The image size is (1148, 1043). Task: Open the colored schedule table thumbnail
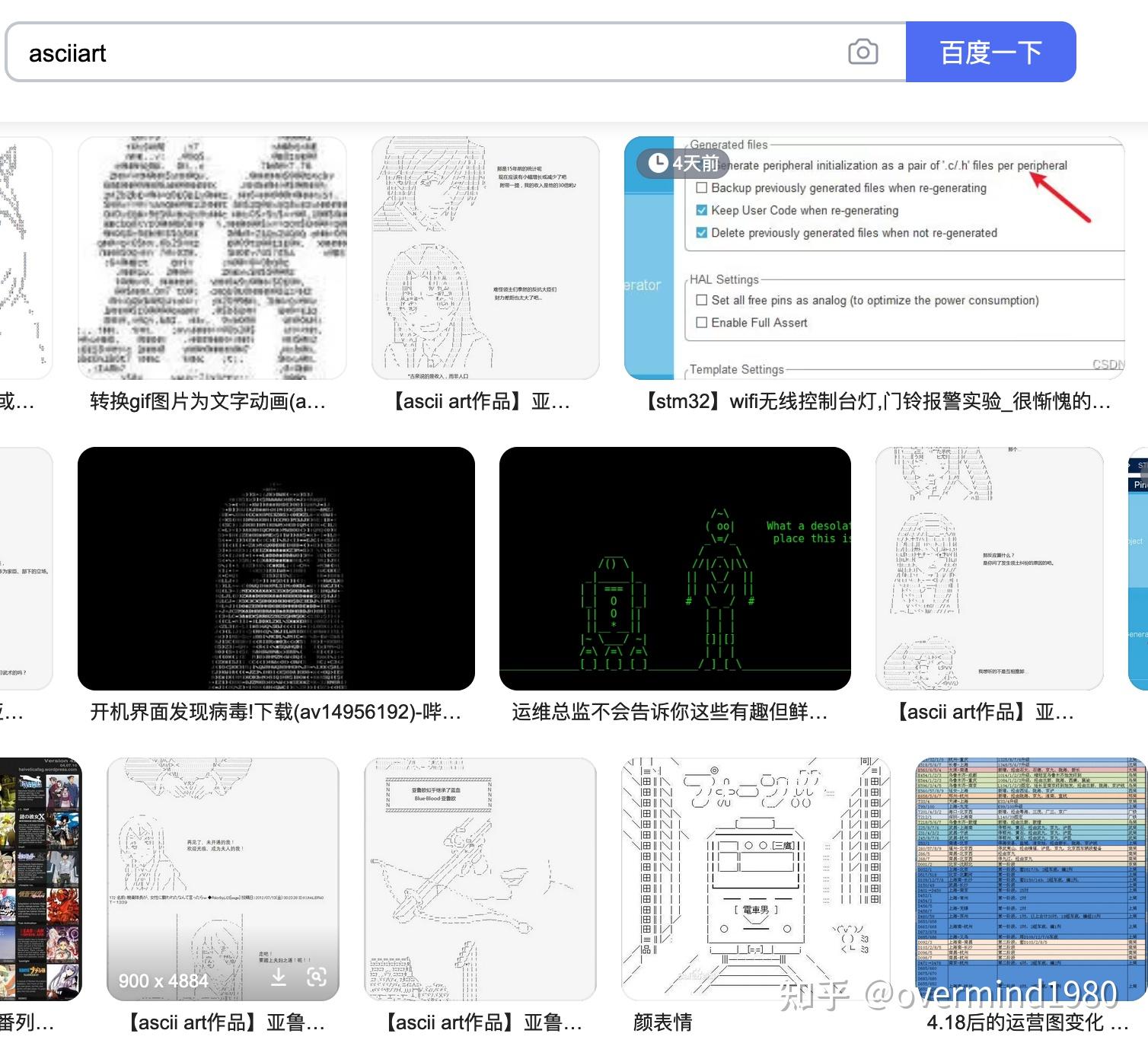tap(1032, 879)
